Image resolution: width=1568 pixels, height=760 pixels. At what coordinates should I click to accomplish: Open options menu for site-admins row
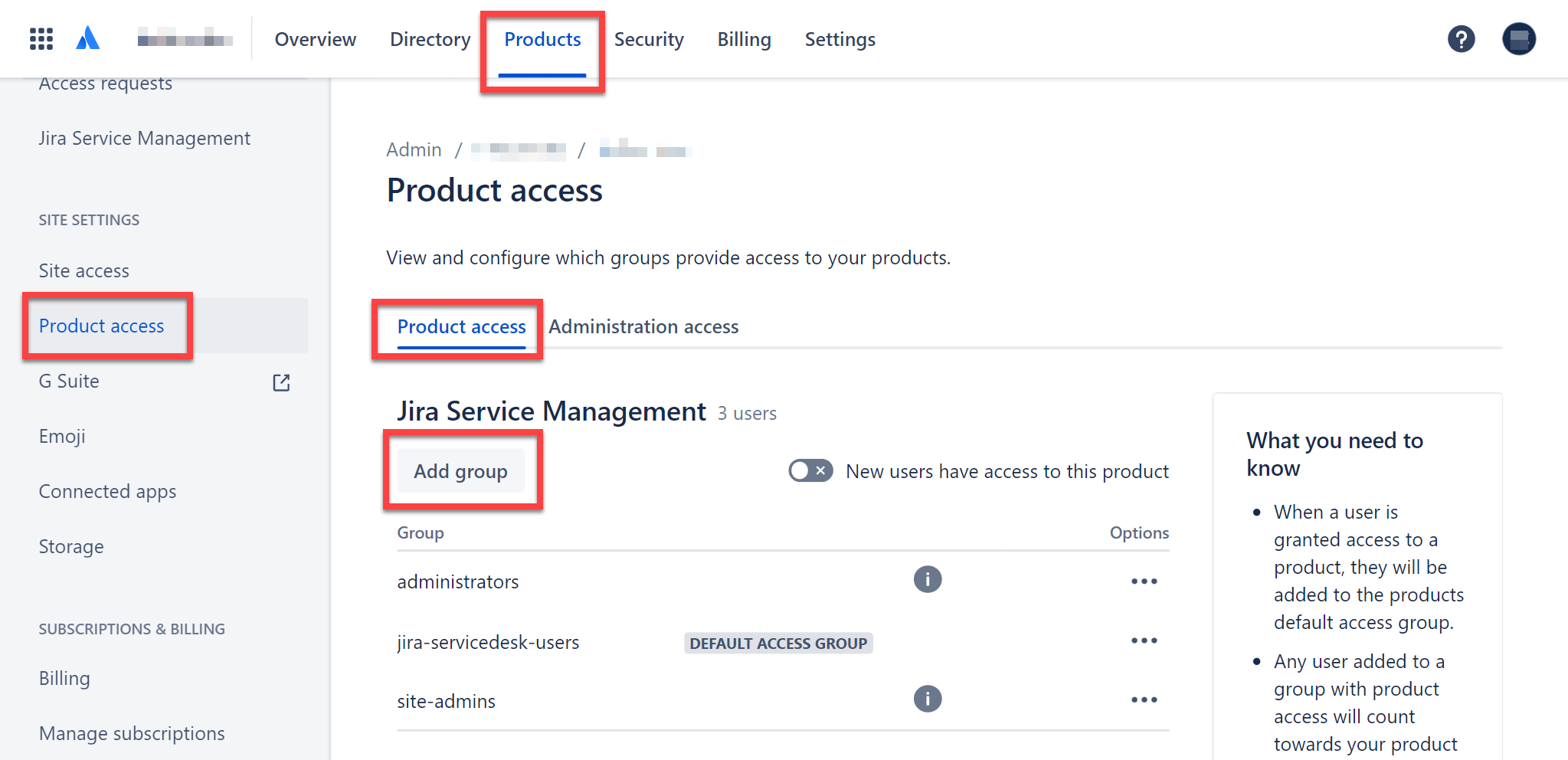coord(1144,699)
